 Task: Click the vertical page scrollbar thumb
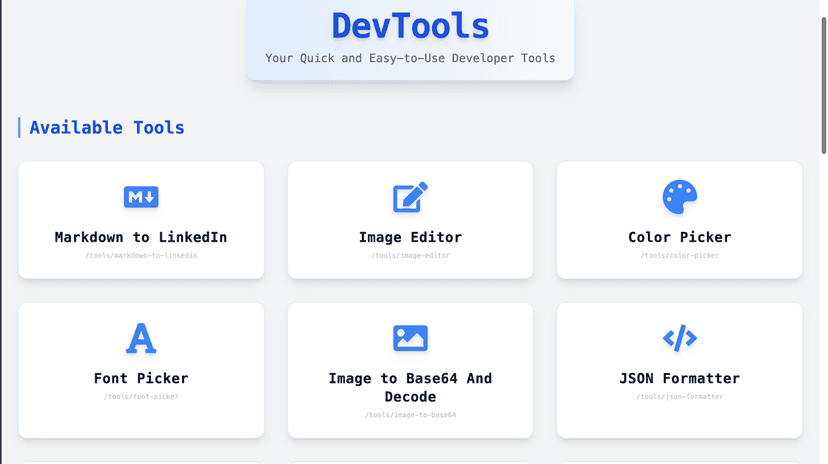point(823,80)
